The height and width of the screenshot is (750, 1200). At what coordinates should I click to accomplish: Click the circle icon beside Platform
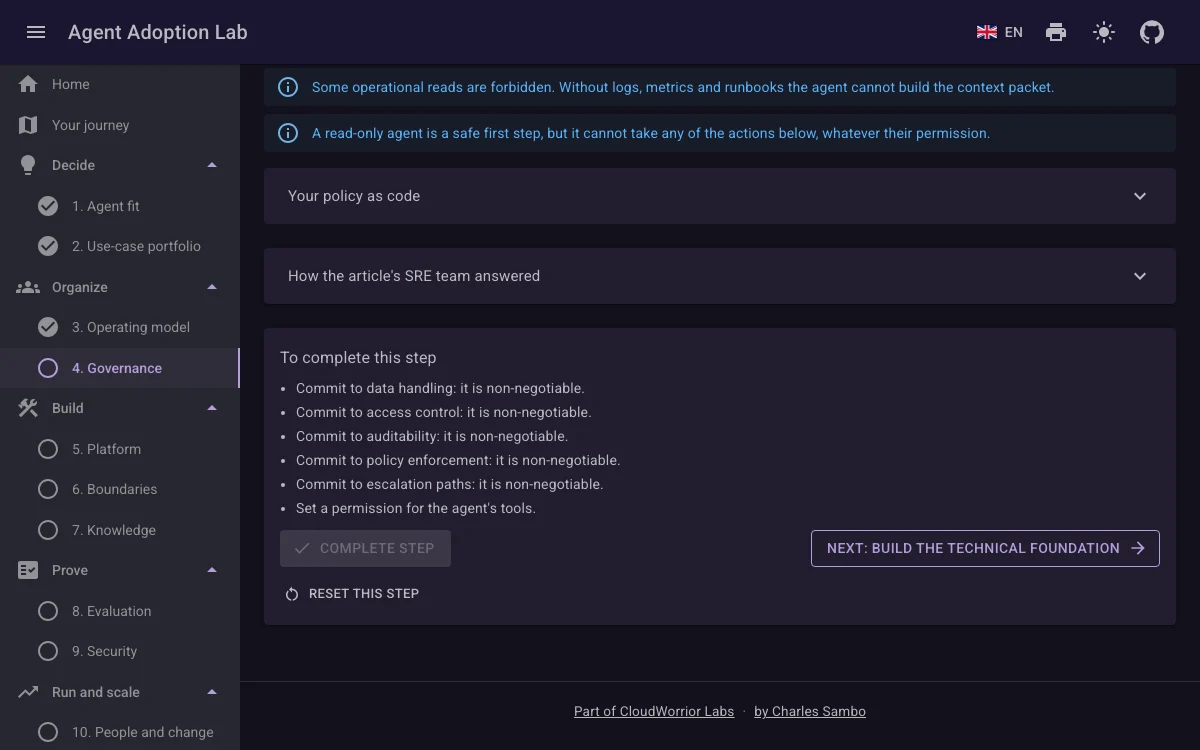48,449
